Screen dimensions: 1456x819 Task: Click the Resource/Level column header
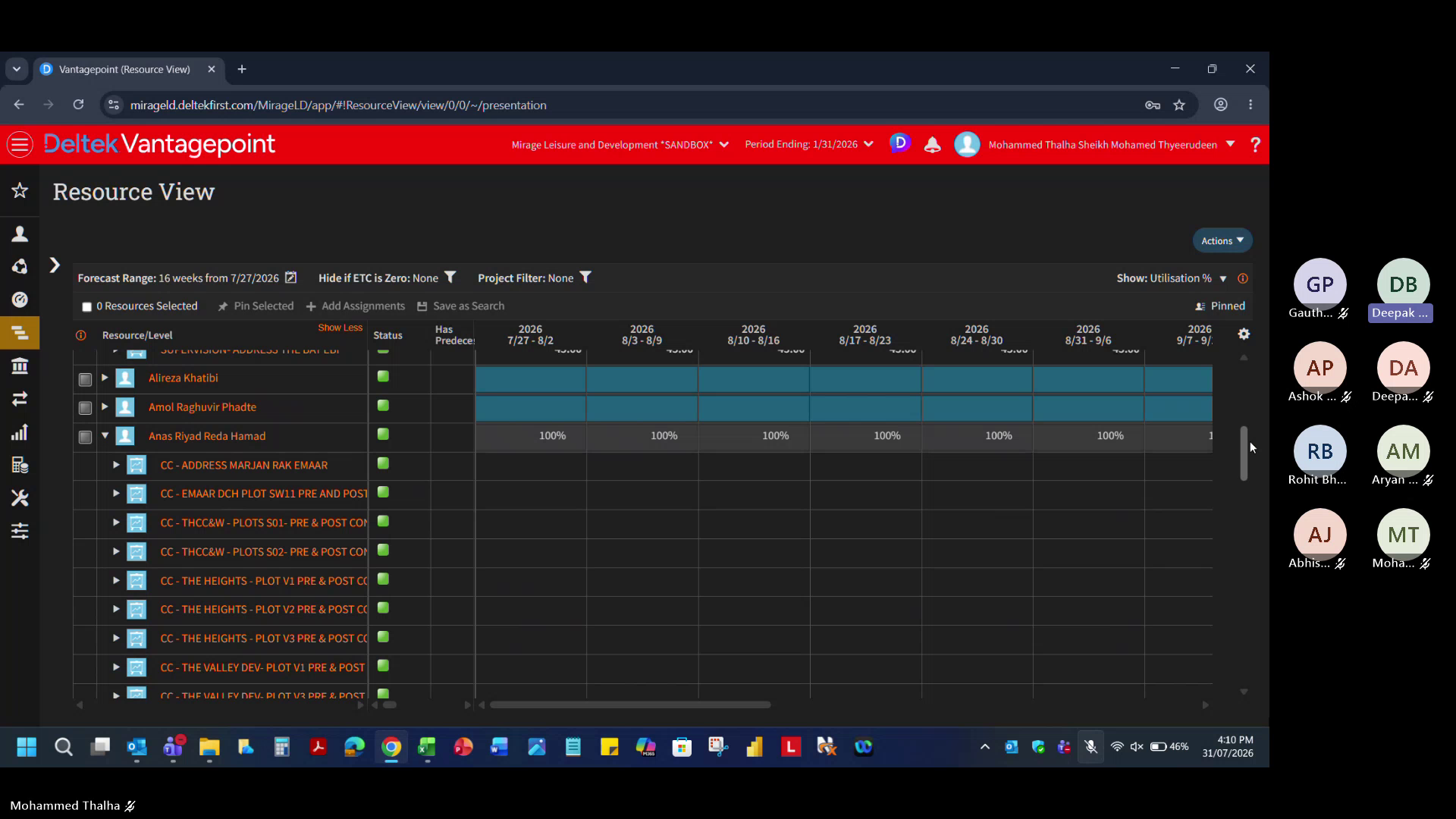pyautogui.click(x=137, y=335)
